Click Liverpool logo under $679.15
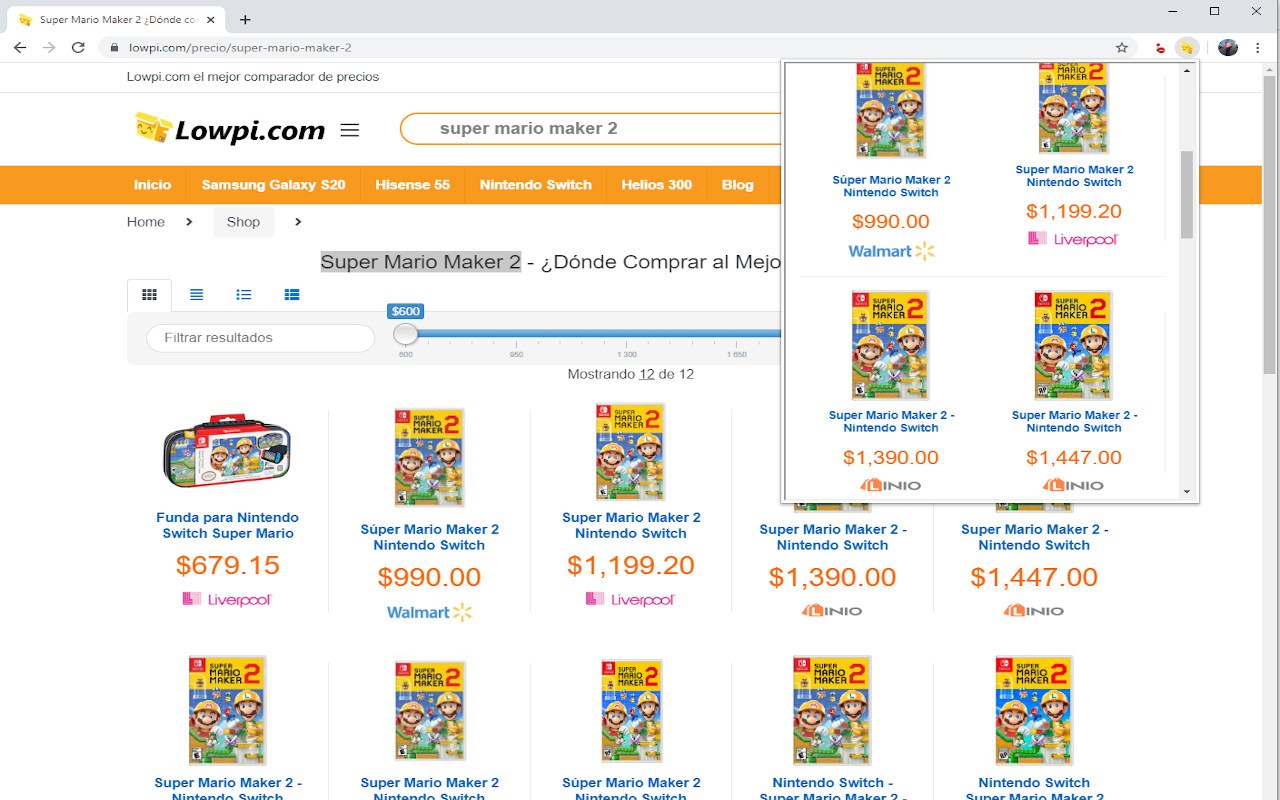 (x=227, y=599)
